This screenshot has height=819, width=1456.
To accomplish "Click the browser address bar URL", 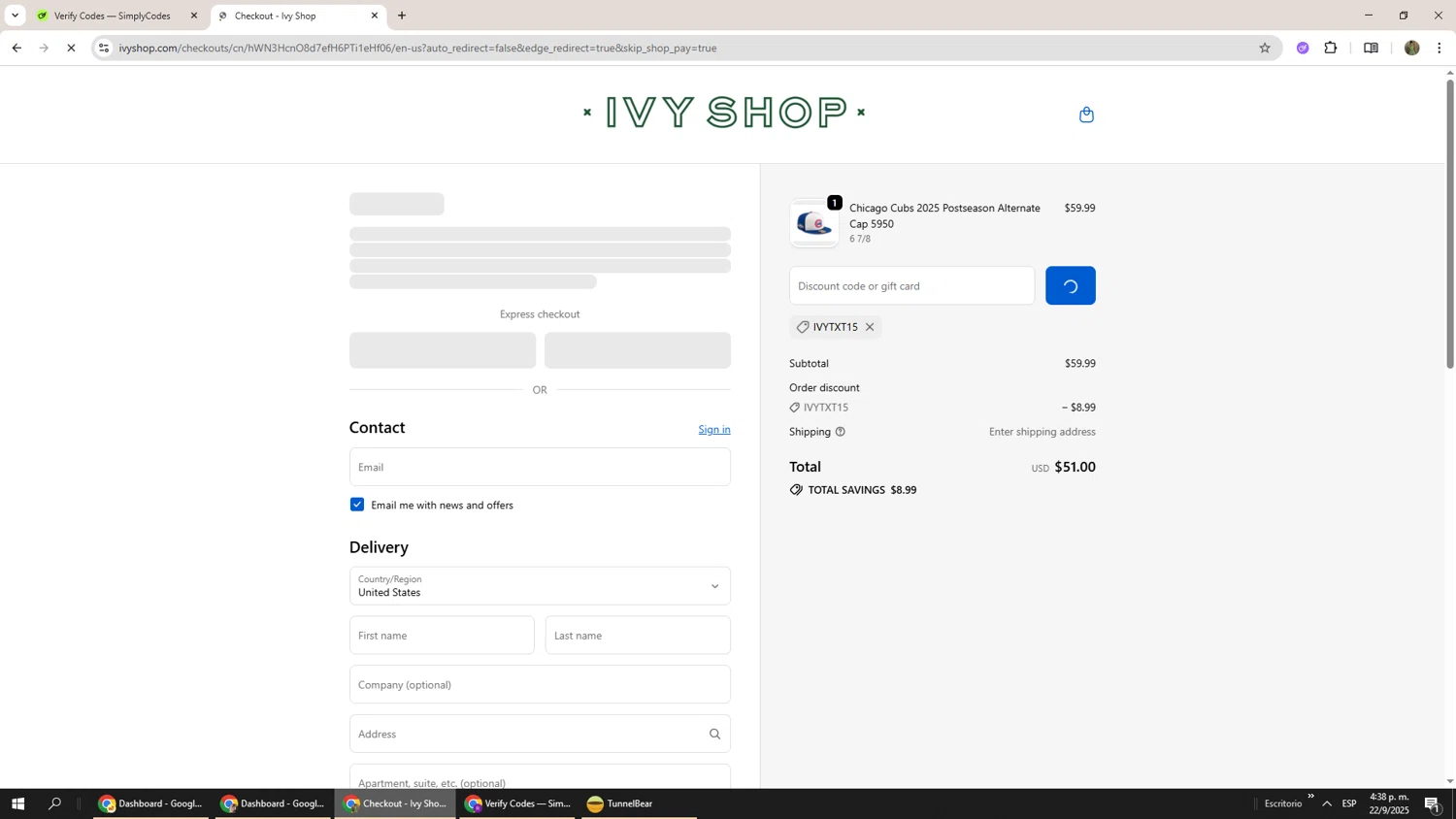I will pos(417,48).
